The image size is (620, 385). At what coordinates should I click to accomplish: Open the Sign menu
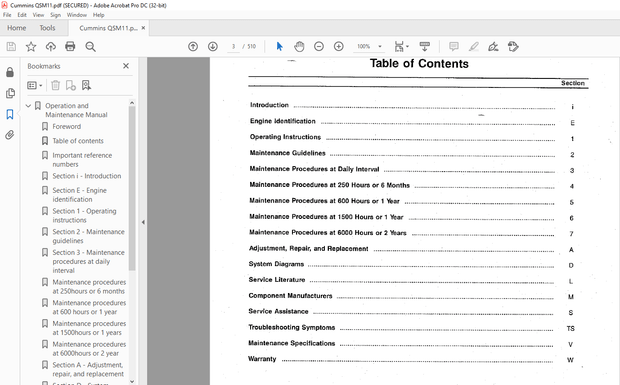pos(55,15)
